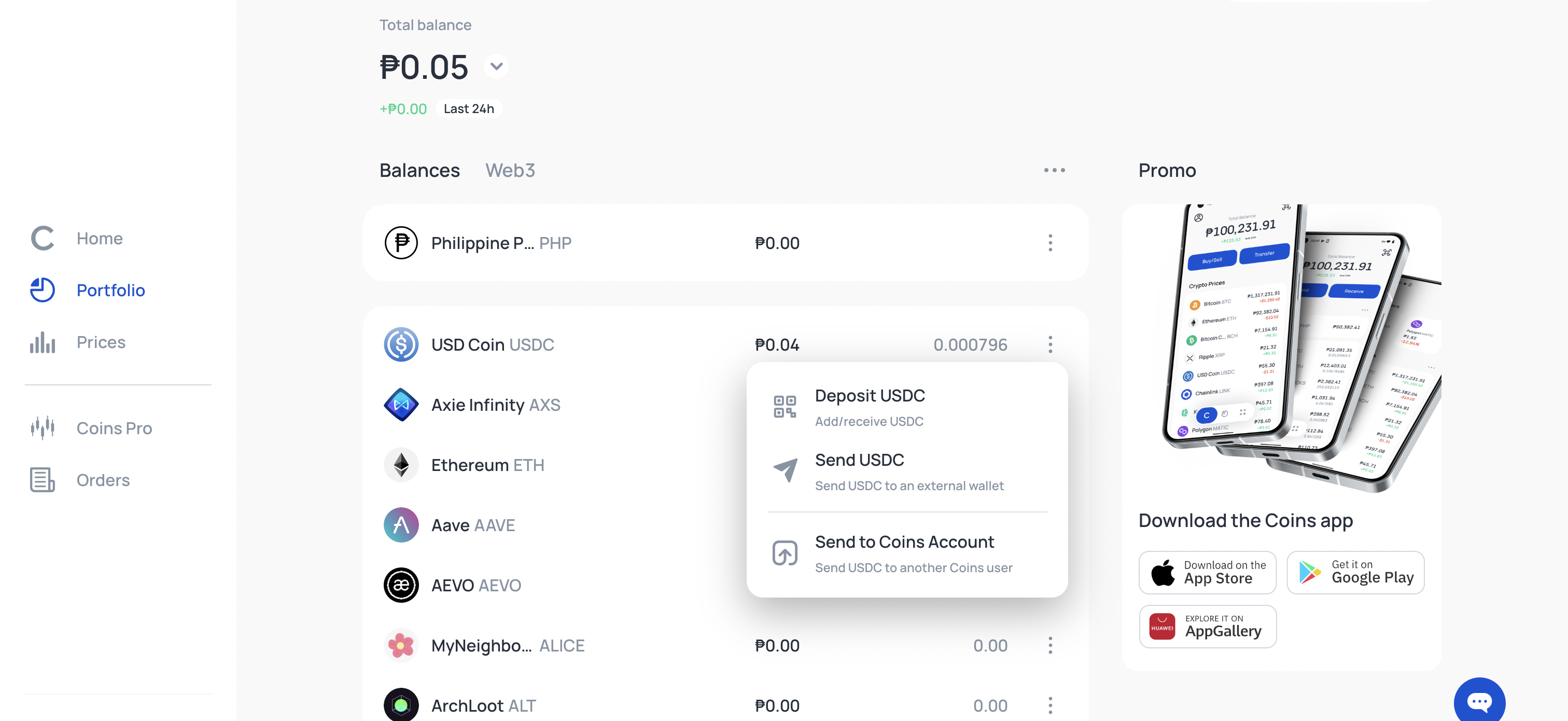Click the Download on the App Store button
The image size is (1568, 721).
tap(1208, 573)
